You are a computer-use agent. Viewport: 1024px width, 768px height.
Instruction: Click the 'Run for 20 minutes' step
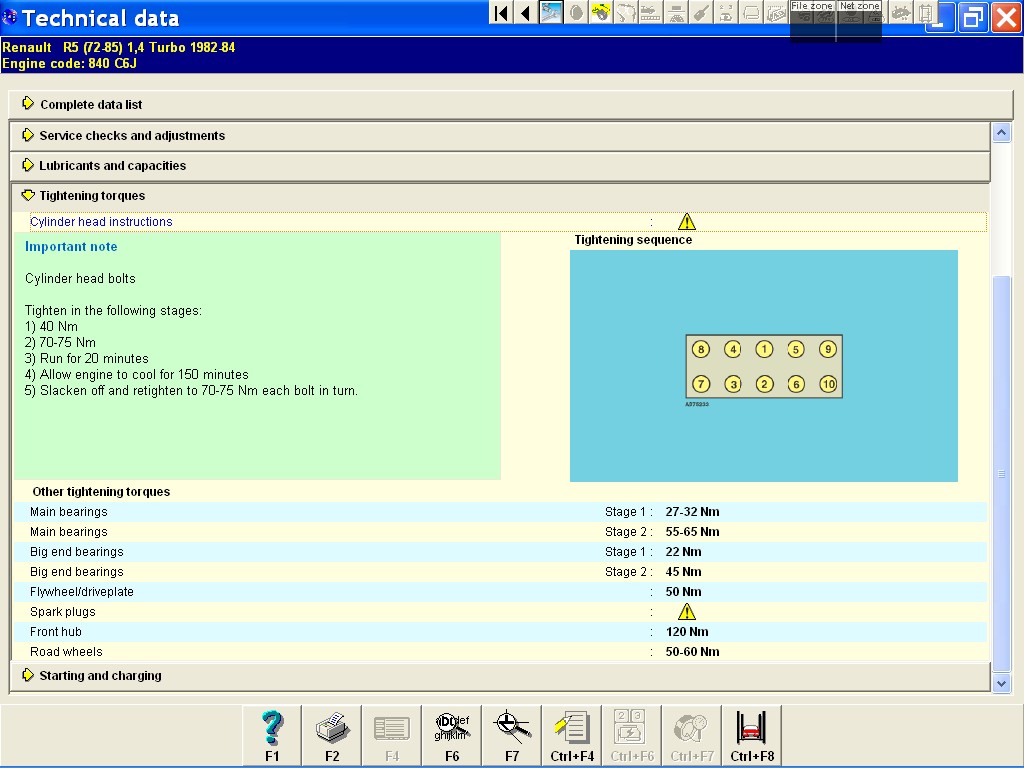[87, 359]
